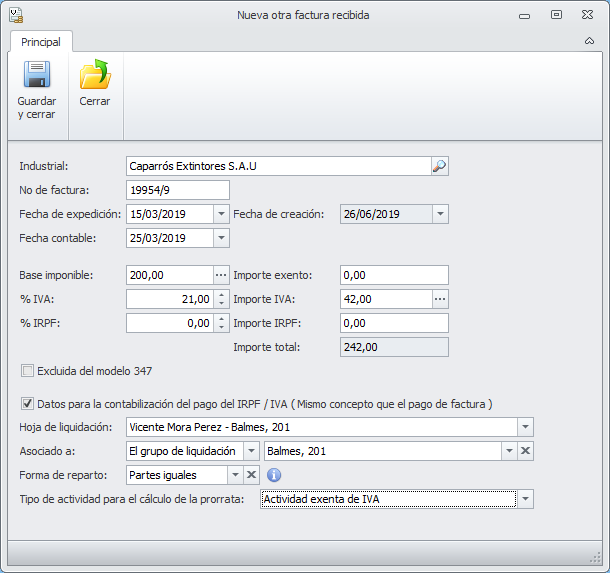Expand the Hoja de liquidación dropdown
This screenshot has height=573, width=610.
pyautogui.click(x=526, y=427)
